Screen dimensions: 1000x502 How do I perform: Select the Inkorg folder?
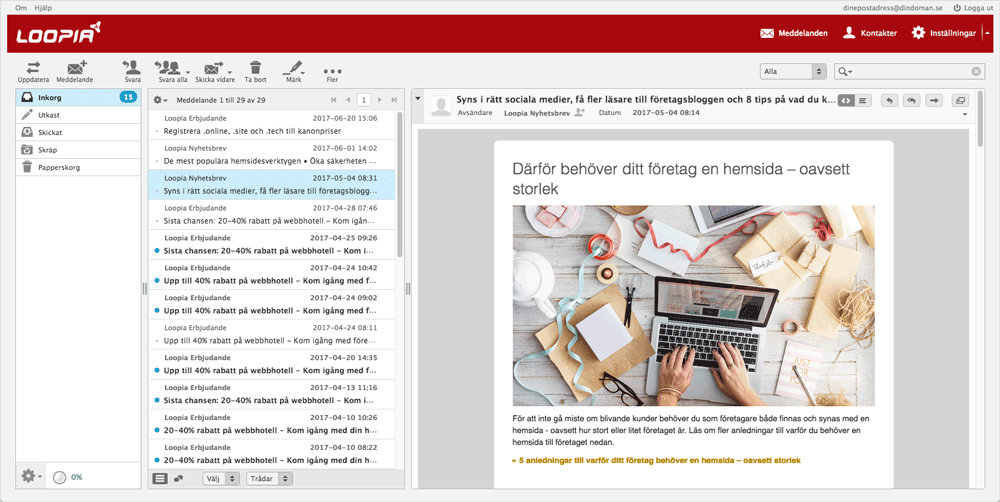(x=78, y=98)
